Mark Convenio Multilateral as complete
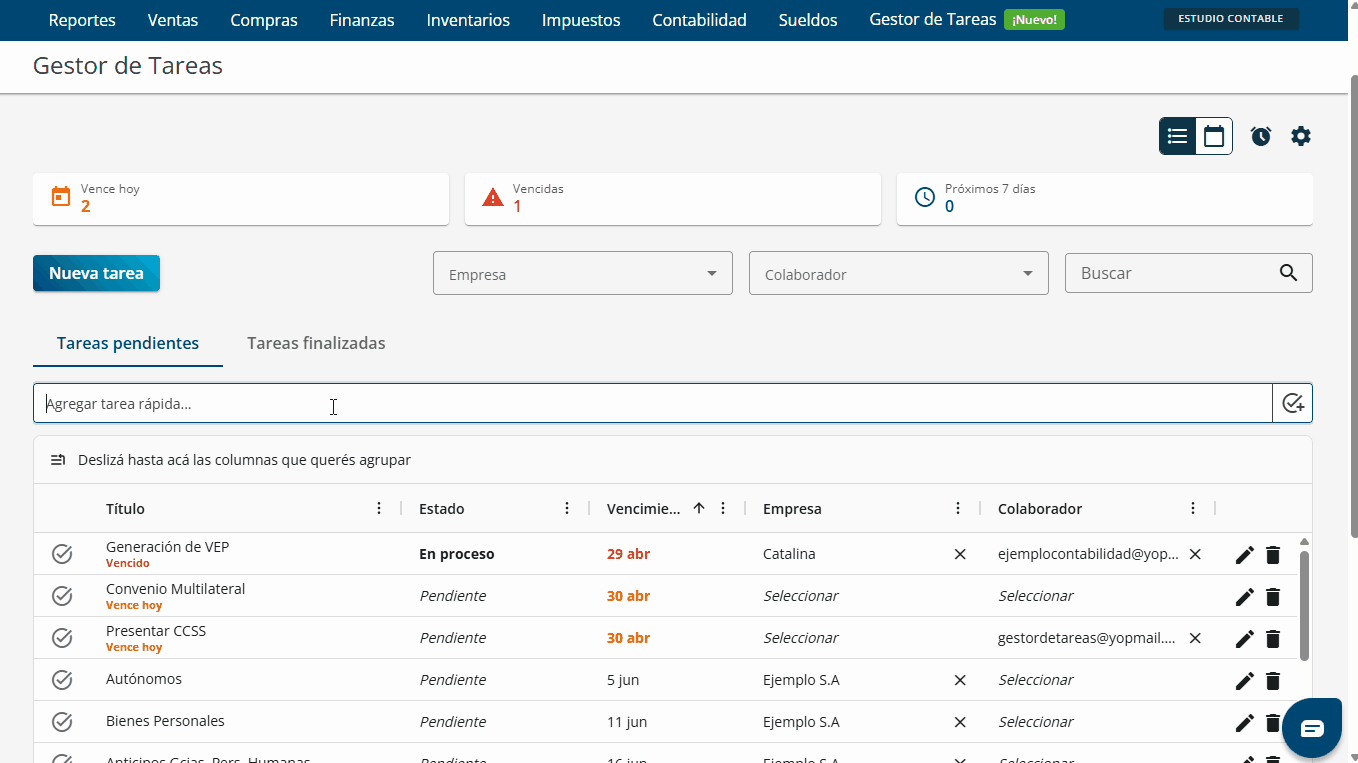 tap(62, 596)
